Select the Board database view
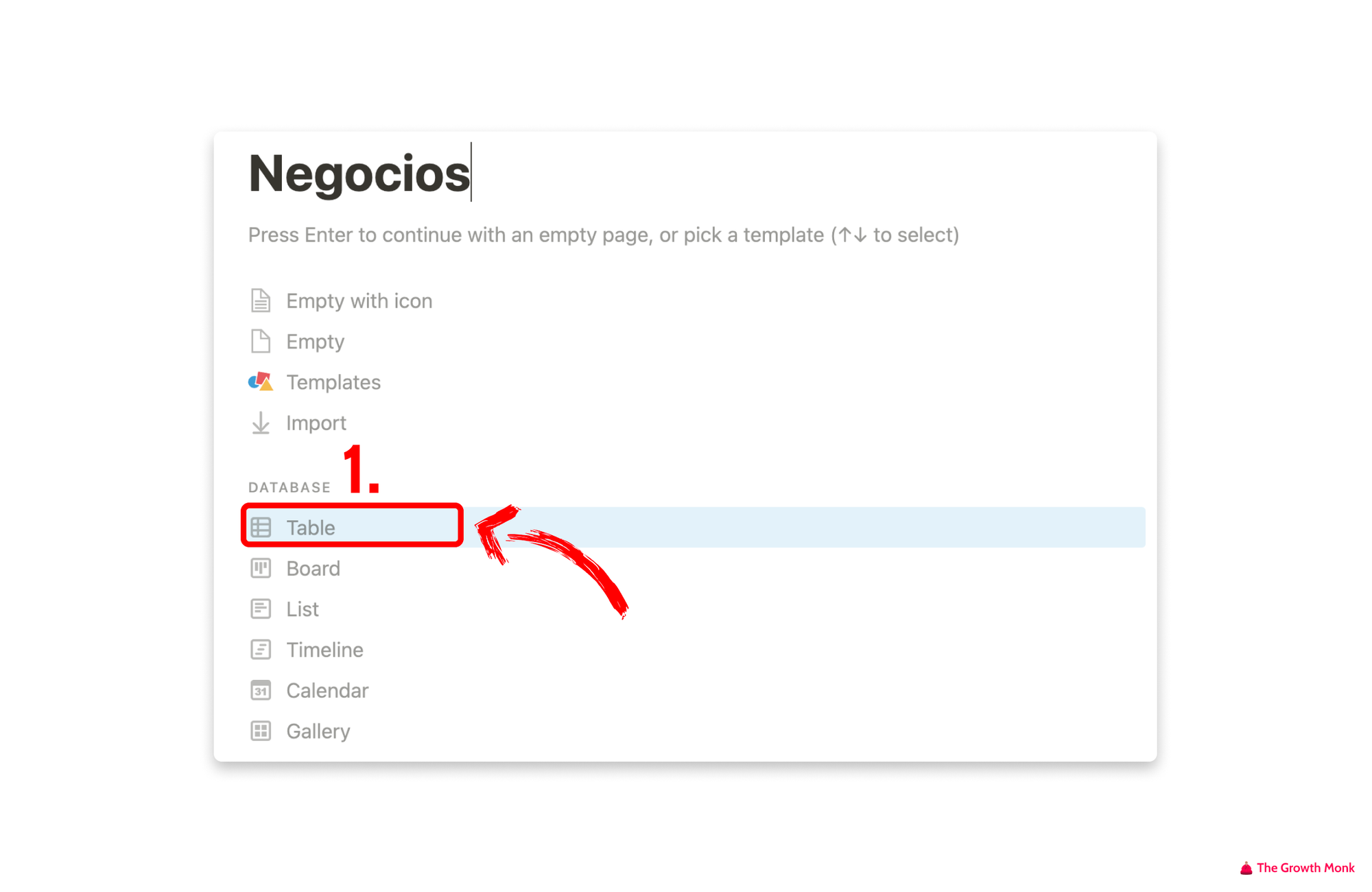 pyautogui.click(x=312, y=567)
